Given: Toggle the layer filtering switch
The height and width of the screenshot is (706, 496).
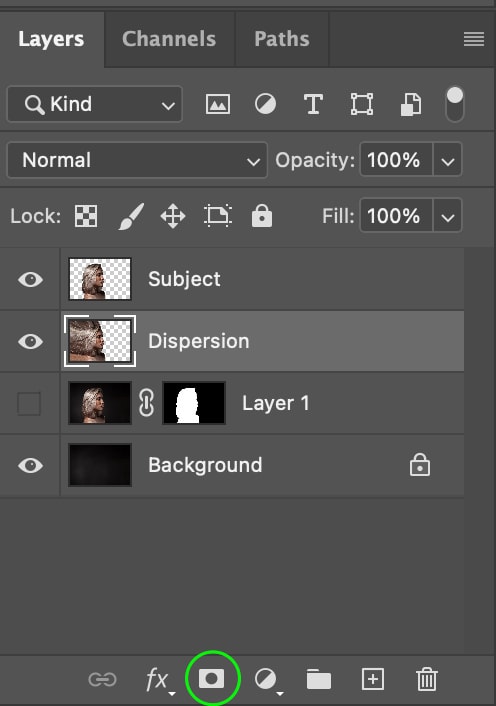Looking at the screenshot, I should (x=454, y=104).
